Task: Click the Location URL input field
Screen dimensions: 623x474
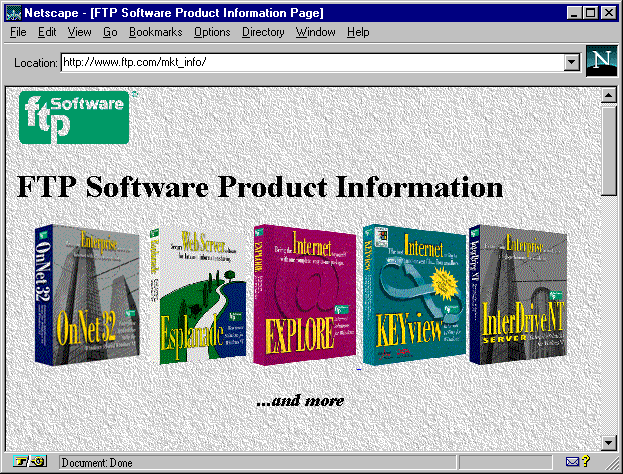Action: [312, 62]
